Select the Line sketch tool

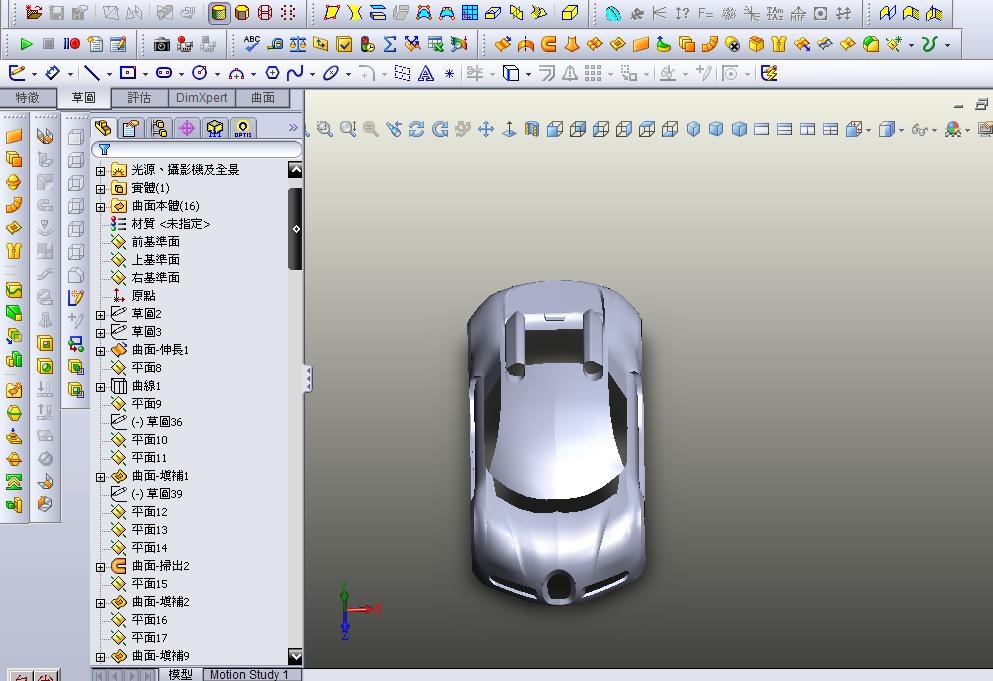(92, 73)
